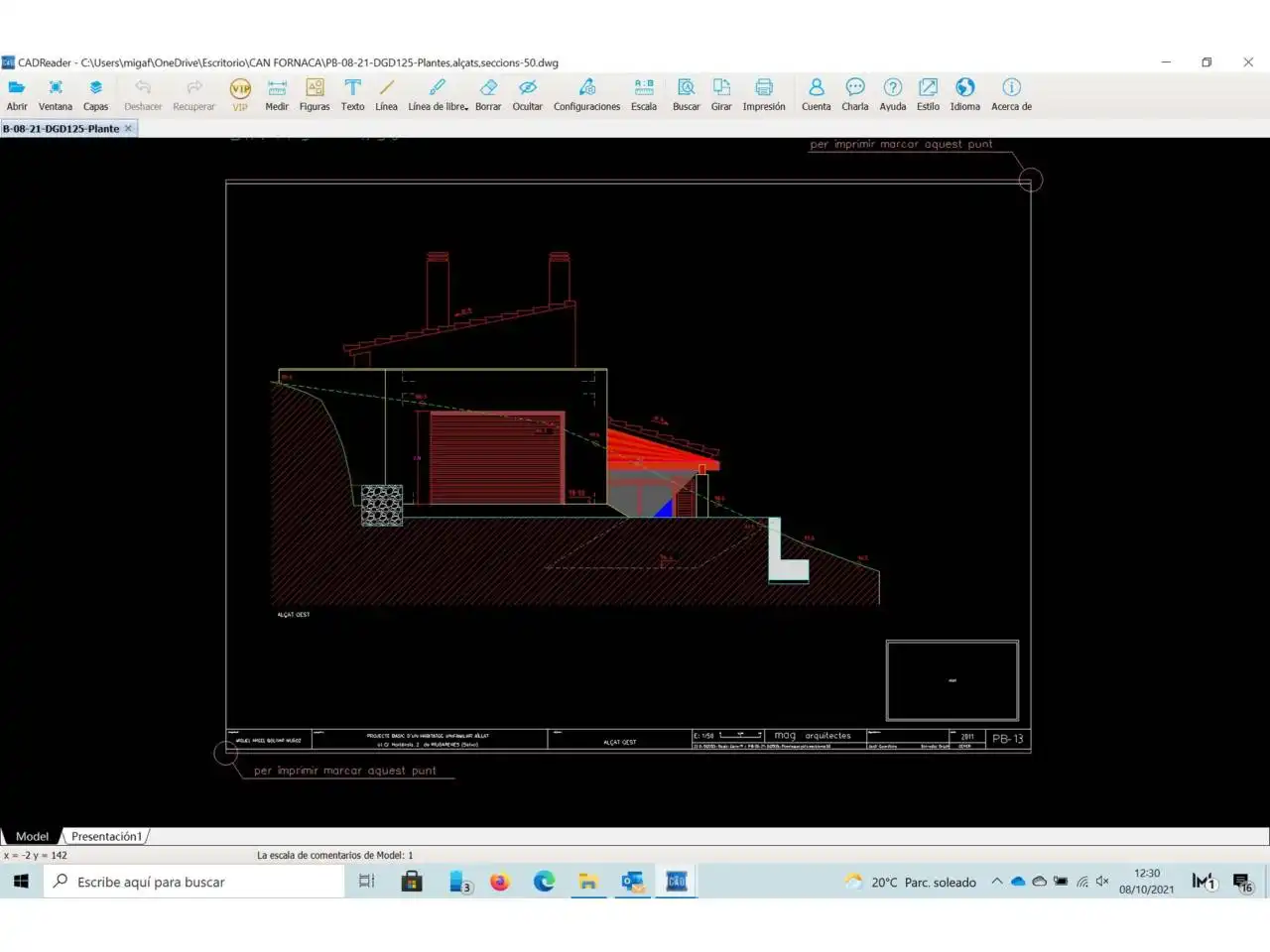
Task: Open the Cuenta account menu
Action: point(817,94)
